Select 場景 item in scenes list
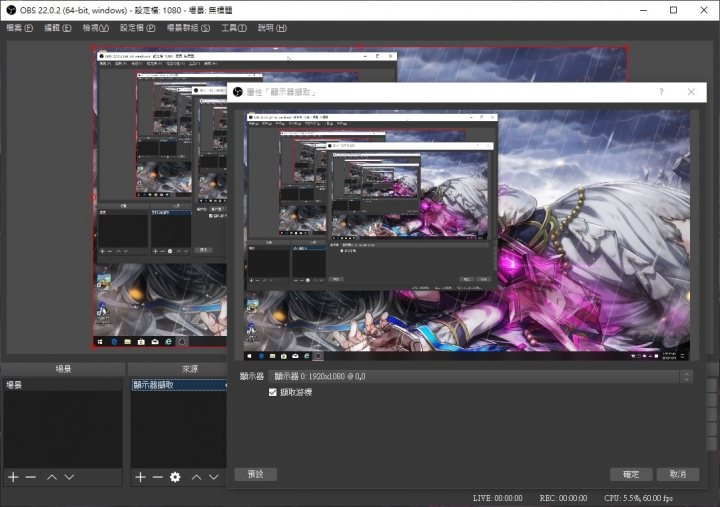720x507 pixels. (x=63, y=385)
